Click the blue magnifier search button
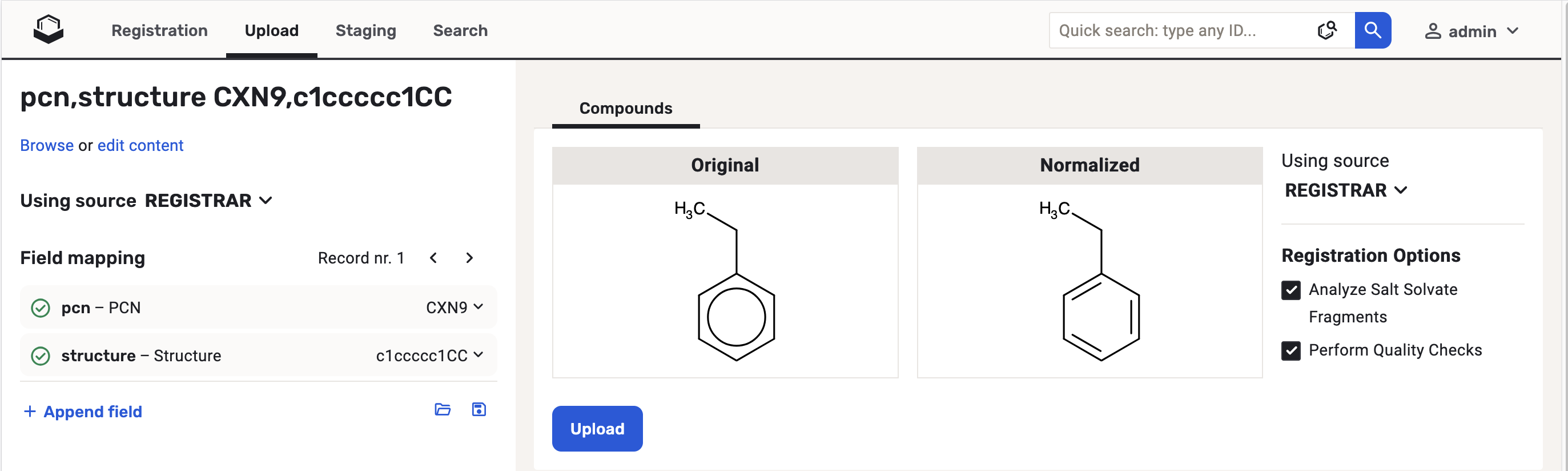This screenshot has height=471, width=1568. click(1372, 30)
